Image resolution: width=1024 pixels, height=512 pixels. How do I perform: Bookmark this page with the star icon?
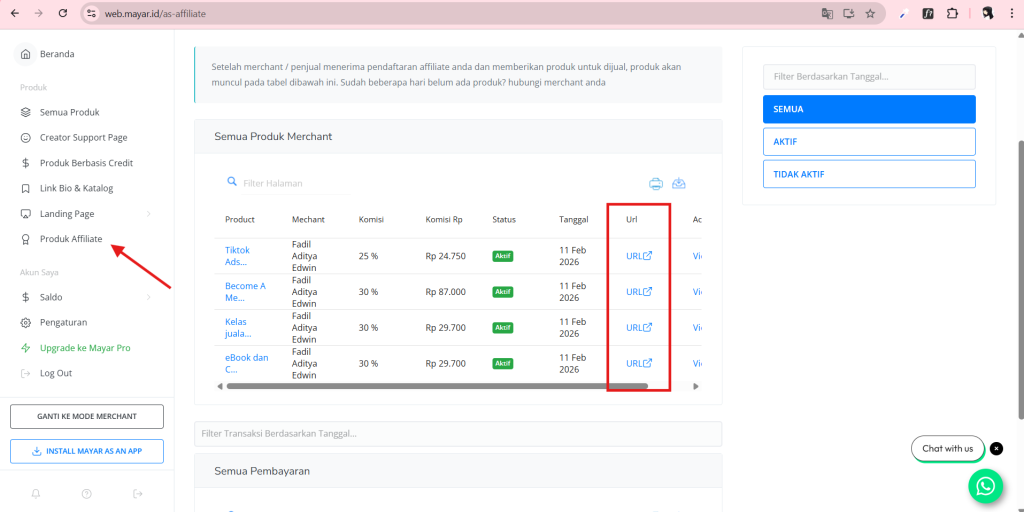870,14
